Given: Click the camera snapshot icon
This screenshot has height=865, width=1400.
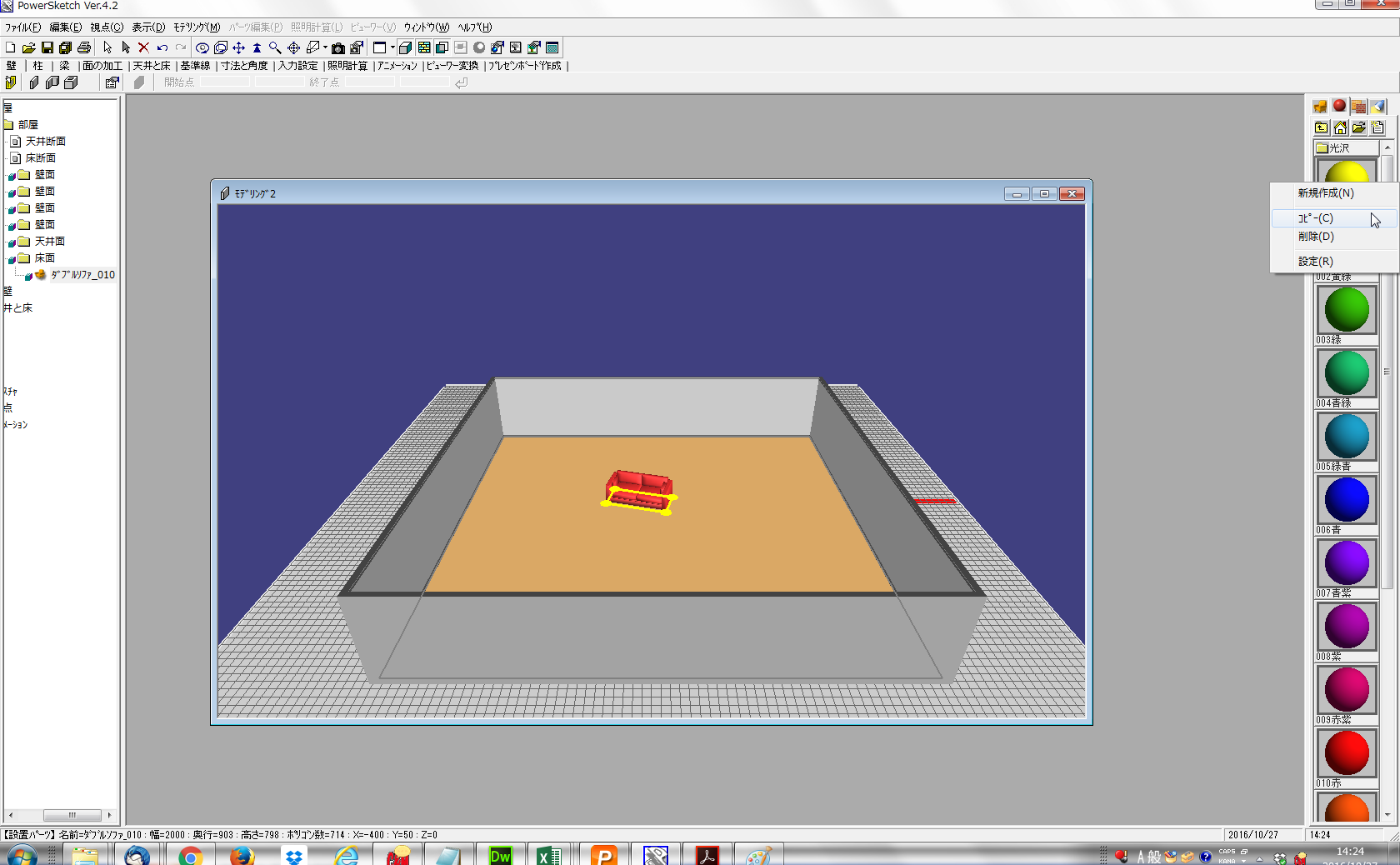Looking at the screenshot, I should pos(337,48).
